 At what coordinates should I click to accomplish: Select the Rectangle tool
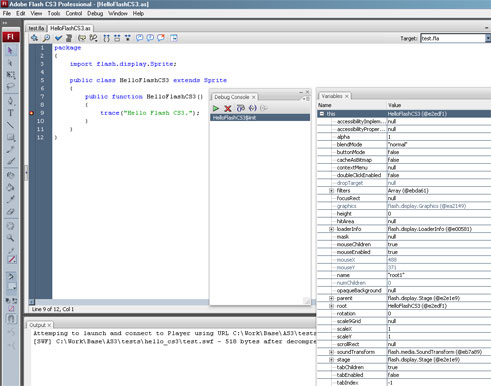10,137
